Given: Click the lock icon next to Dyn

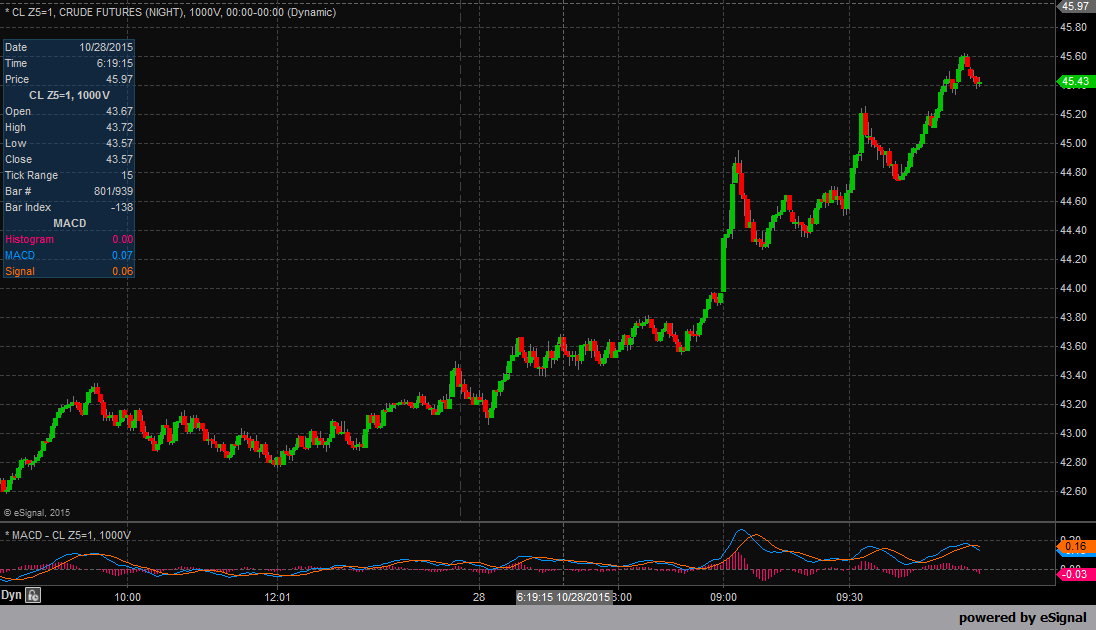Looking at the screenshot, I should (x=33, y=596).
